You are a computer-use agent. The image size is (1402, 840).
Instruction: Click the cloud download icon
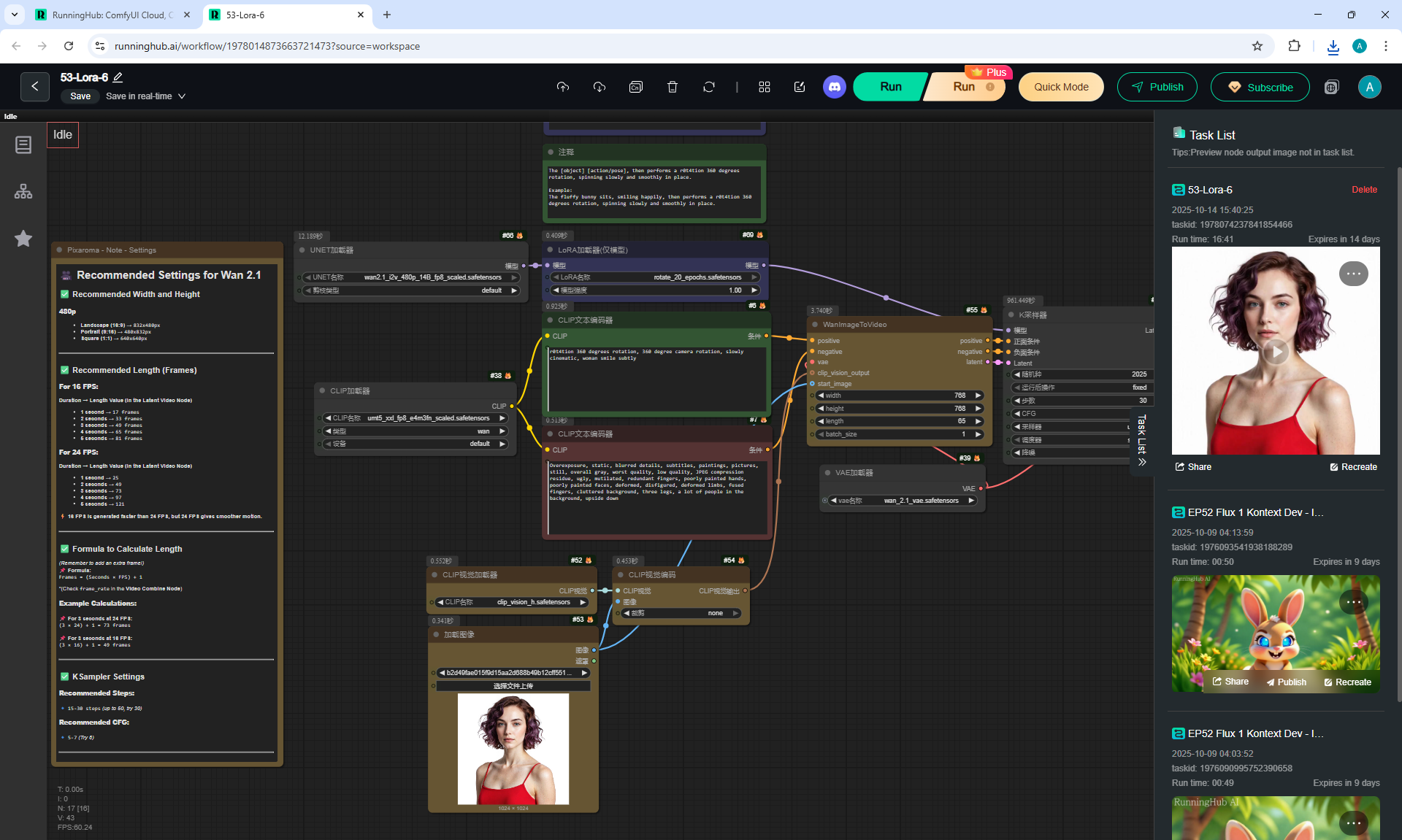(600, 87)
